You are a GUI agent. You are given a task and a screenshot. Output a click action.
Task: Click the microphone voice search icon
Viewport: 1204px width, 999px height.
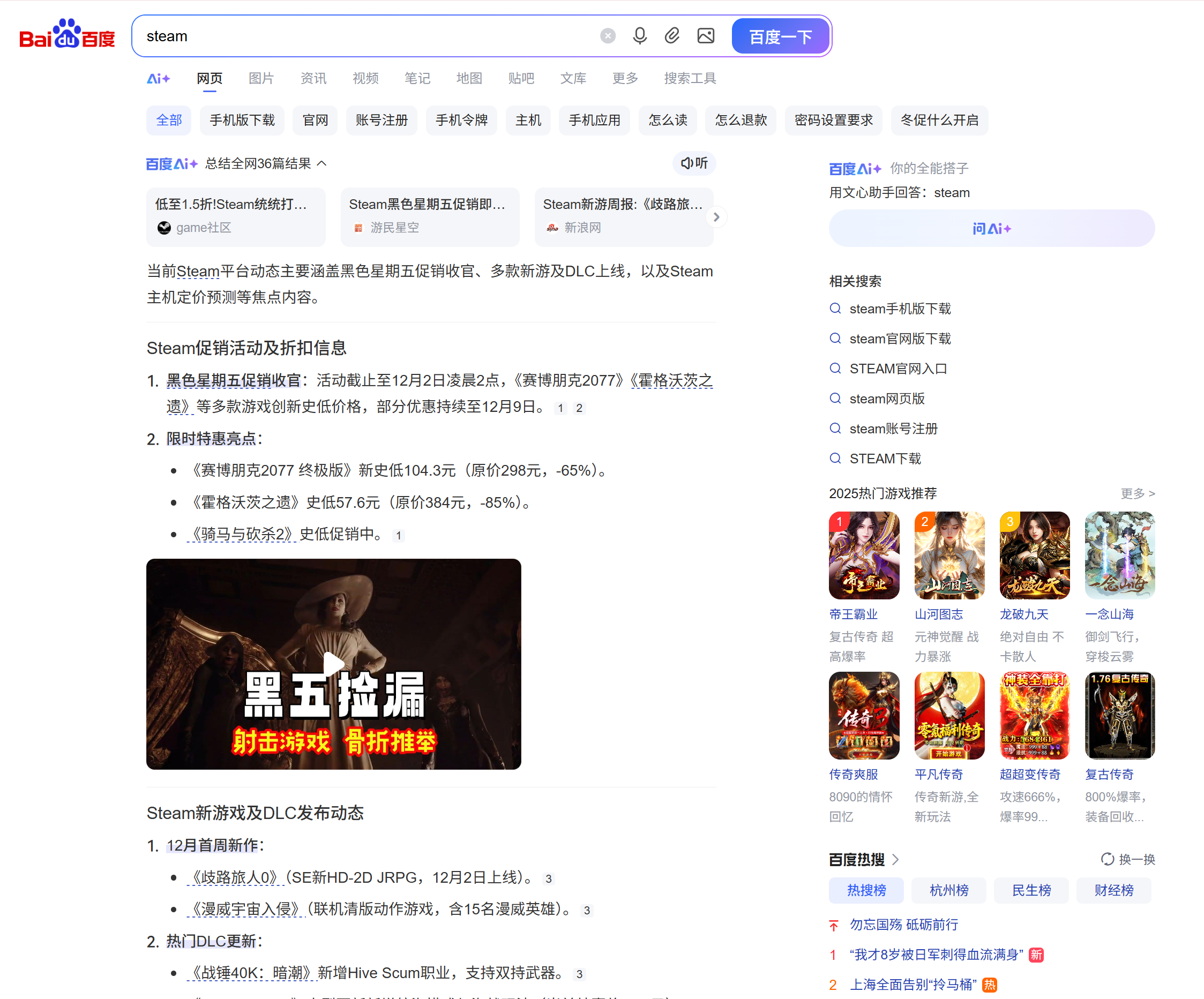(x=639, y=35)
